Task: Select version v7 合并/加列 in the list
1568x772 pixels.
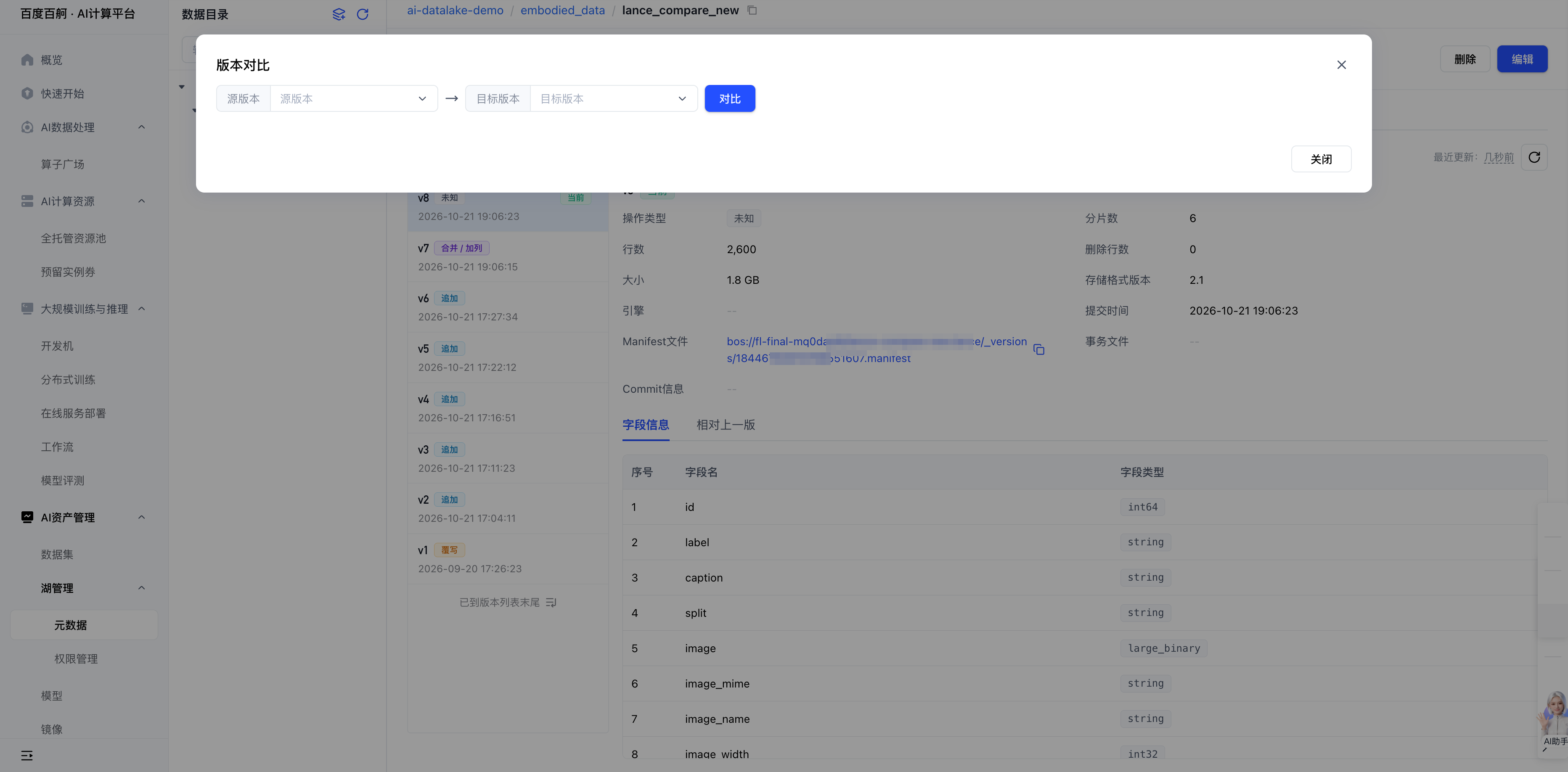Action: click(x=508, y=257)
